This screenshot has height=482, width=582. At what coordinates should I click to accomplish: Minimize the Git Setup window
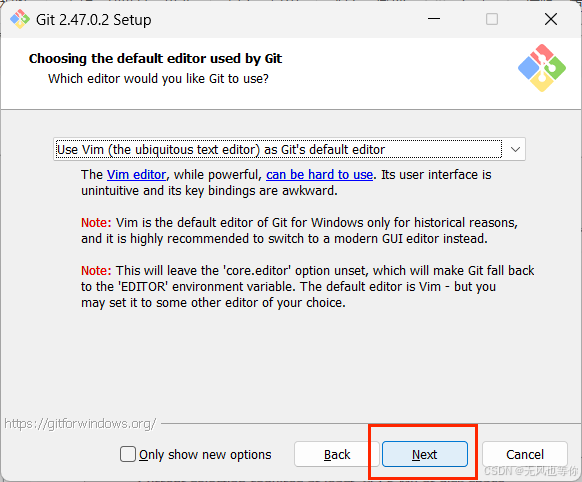[434, 19]
